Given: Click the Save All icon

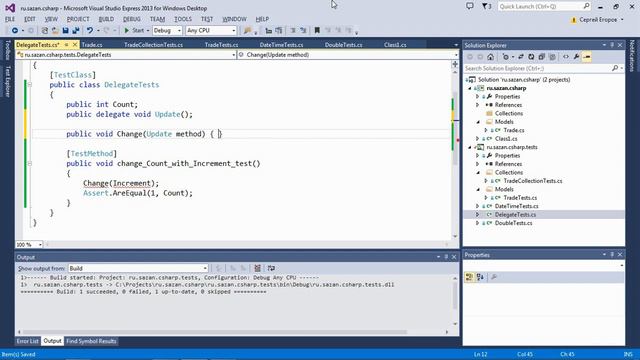Looking at the screenshot, I should [x=76, y=31].
